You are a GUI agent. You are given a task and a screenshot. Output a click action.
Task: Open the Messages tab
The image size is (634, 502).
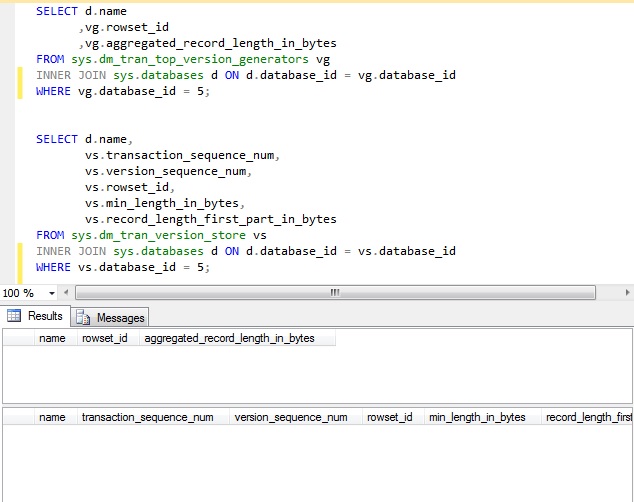tap(120, 317)
